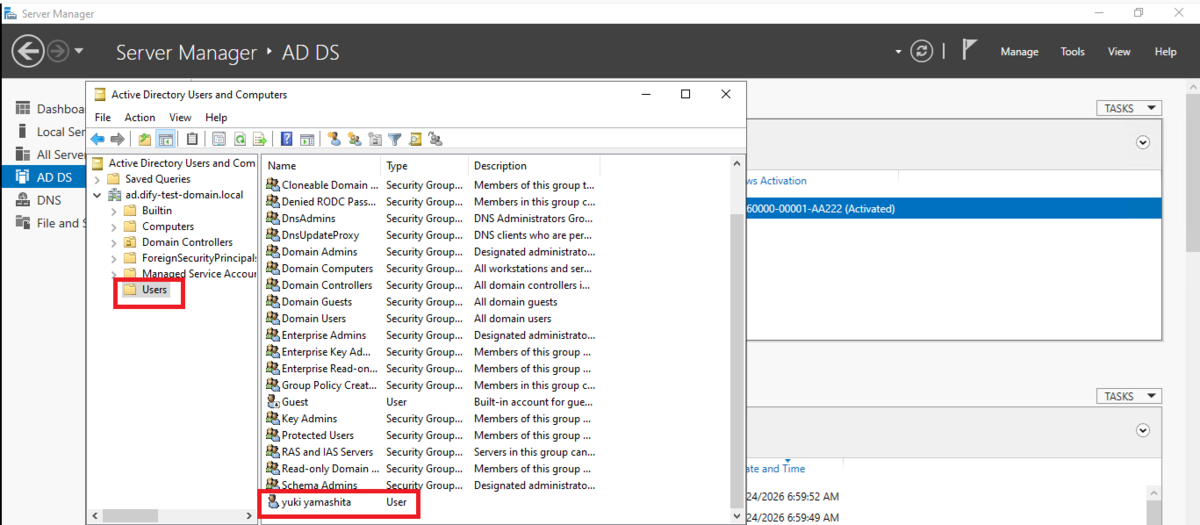This screenshot has width=1200, height=525.
Task: Expand the Domain Controllers tree node
Action: point(114,242)
